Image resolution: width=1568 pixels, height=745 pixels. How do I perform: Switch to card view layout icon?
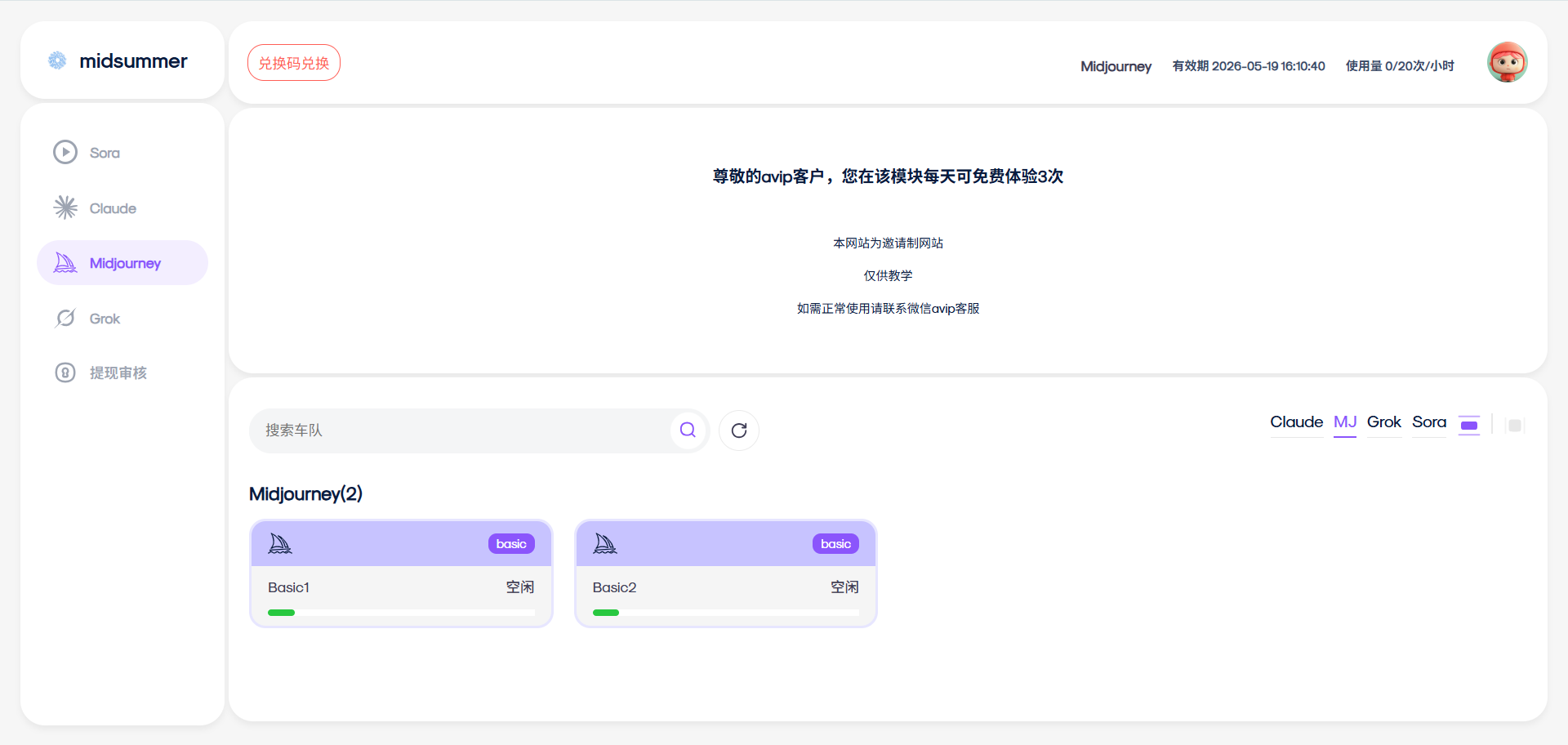click(x=1469, y=425)
